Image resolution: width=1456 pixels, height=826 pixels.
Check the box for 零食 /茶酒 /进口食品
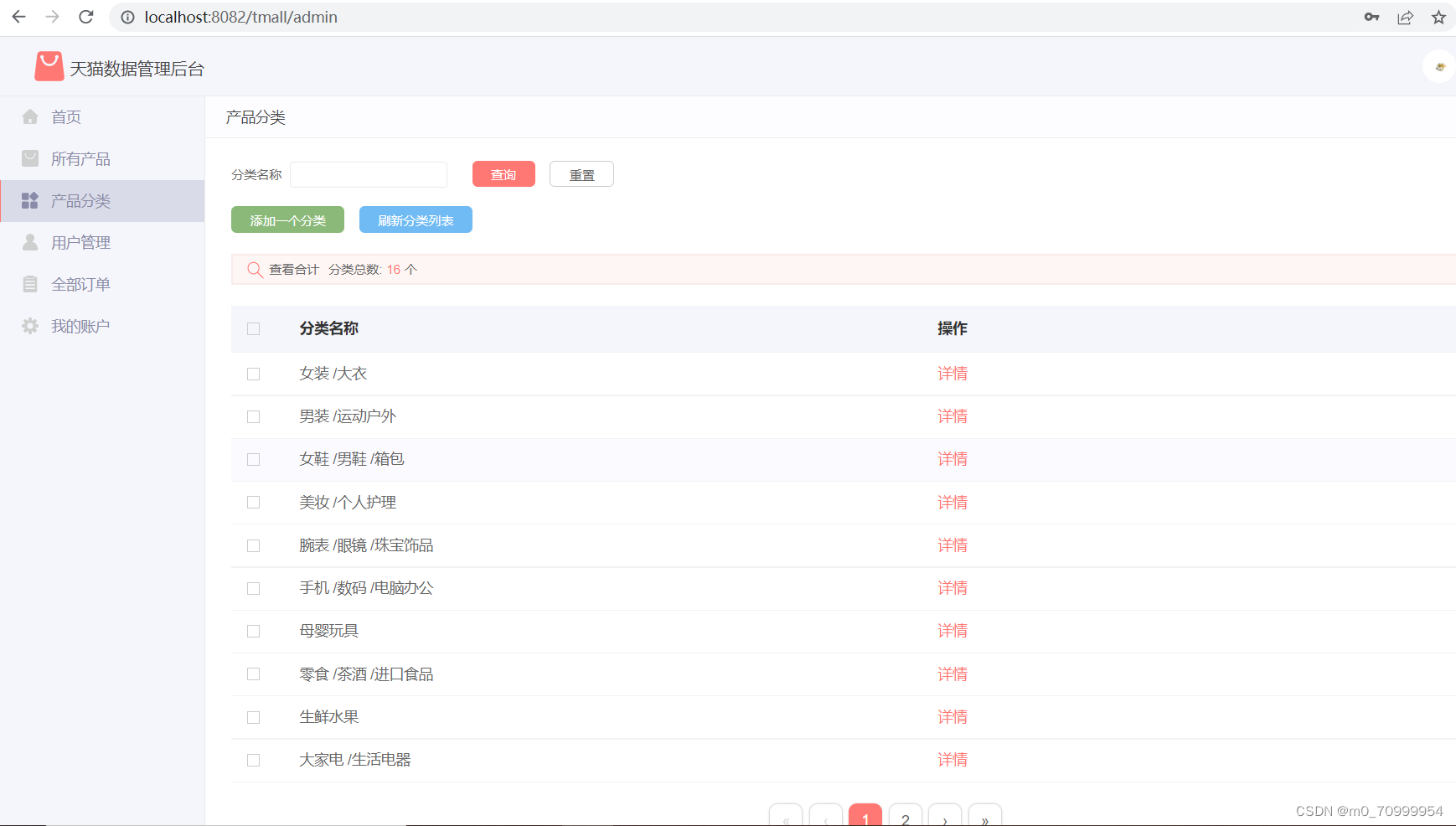(x=254, y=674)
